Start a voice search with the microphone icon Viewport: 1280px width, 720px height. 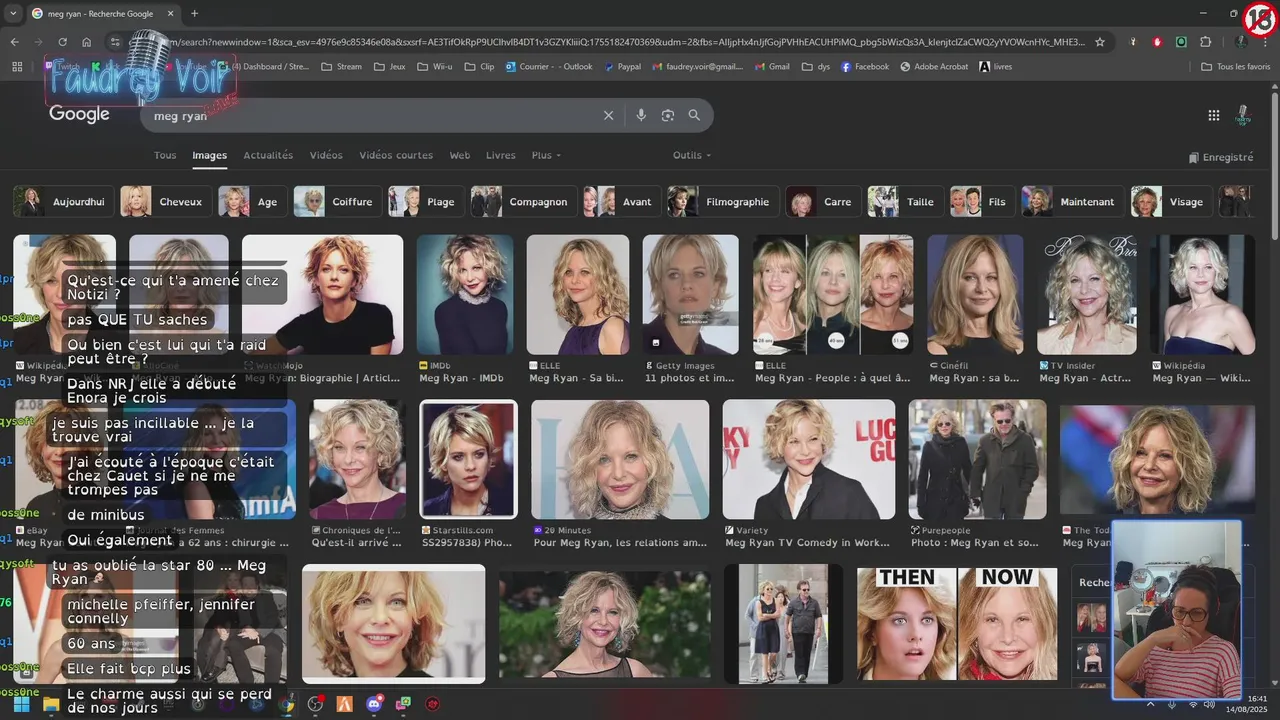641,116
